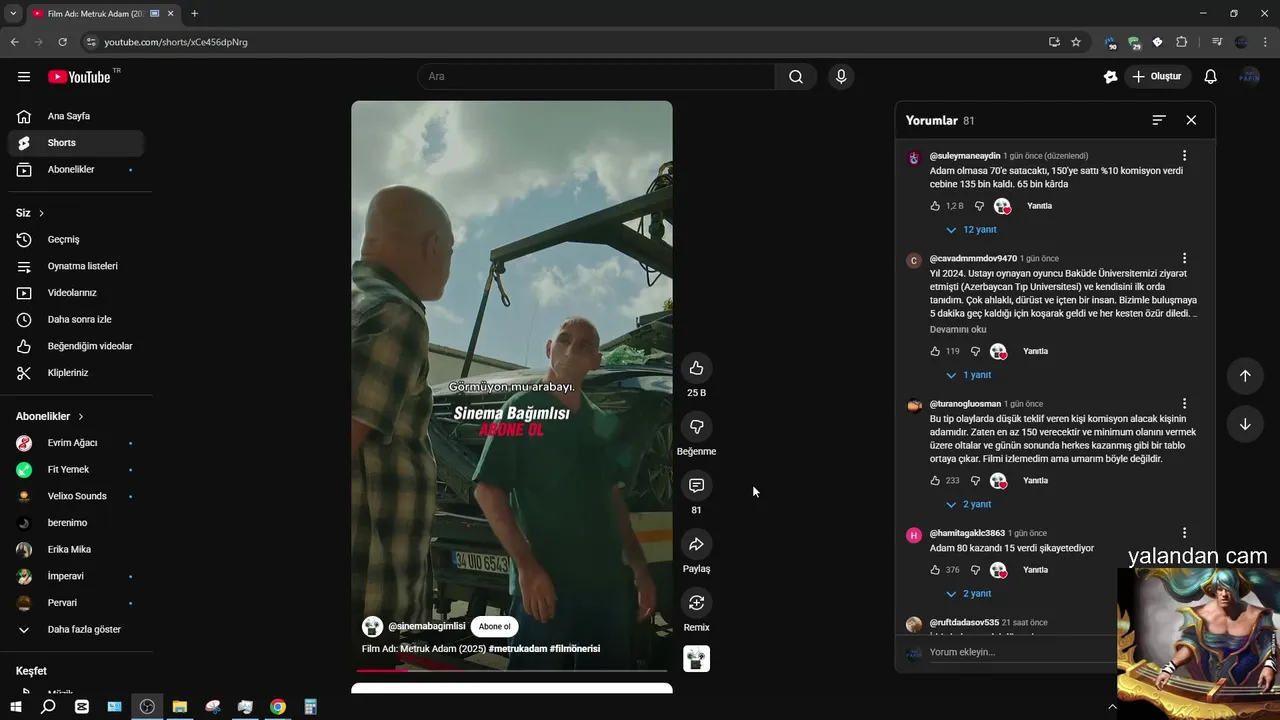Expand 2 yanıt under @hamitagaklc3863
Screen dimensions: 1280x720
[969, 594]
